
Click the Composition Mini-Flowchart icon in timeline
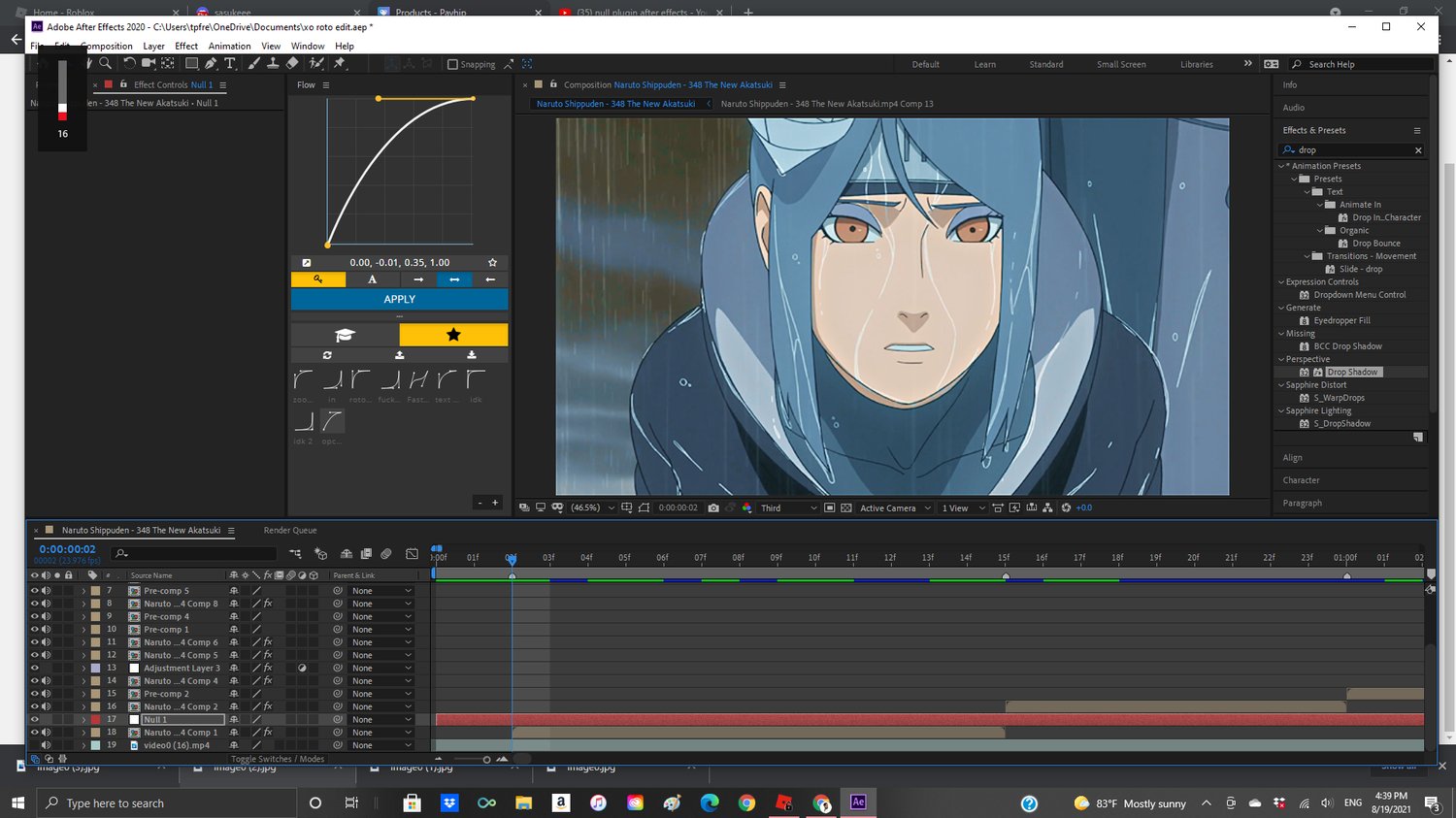click(295, 553)
